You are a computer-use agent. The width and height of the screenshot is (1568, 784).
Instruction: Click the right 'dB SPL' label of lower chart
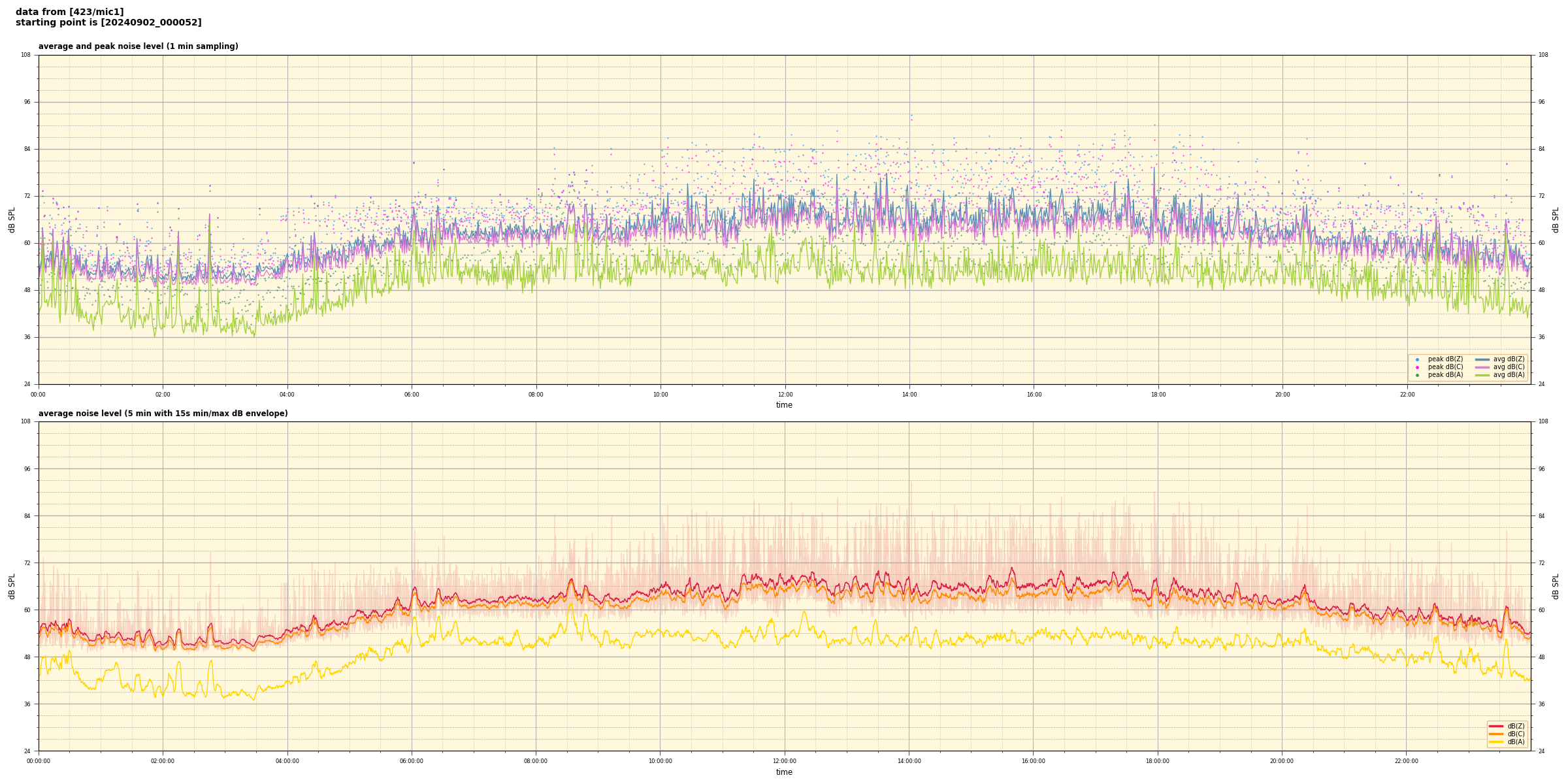pos(1556,586)
